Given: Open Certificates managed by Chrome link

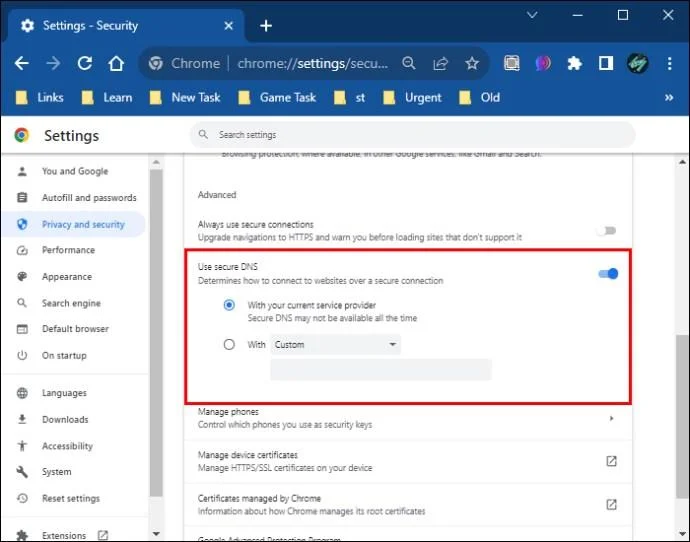Looking at the screenshot, I should (x=611, y=504).
